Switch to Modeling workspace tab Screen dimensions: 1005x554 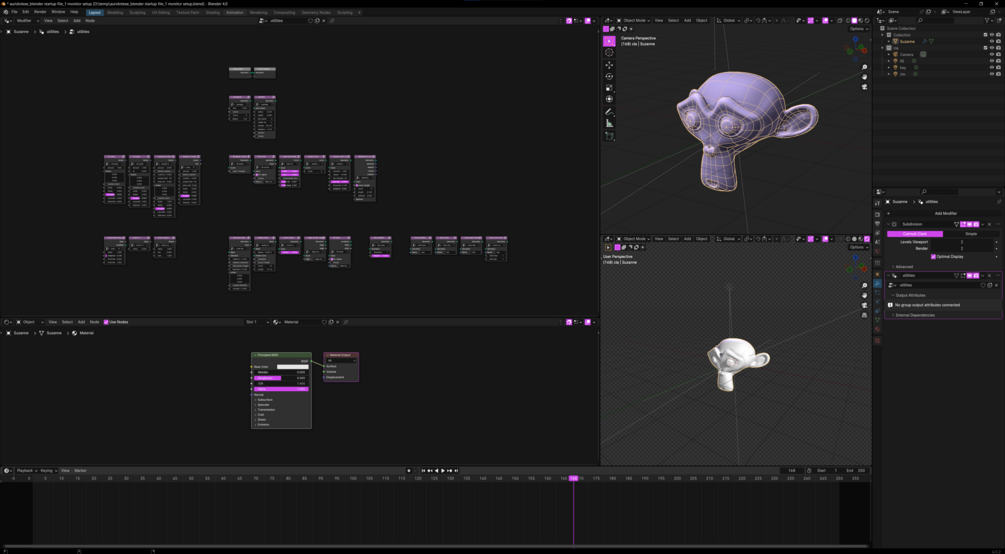[115, 12]
